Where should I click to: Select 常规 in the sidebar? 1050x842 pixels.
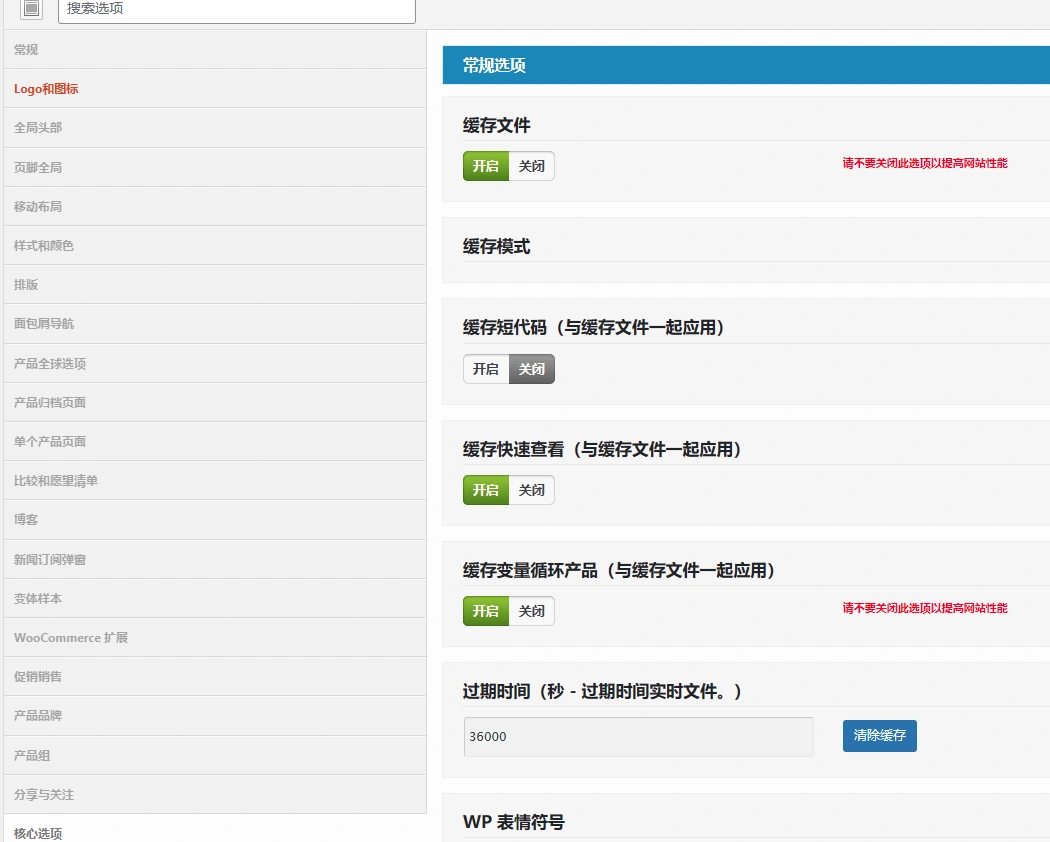pos(26,49)
